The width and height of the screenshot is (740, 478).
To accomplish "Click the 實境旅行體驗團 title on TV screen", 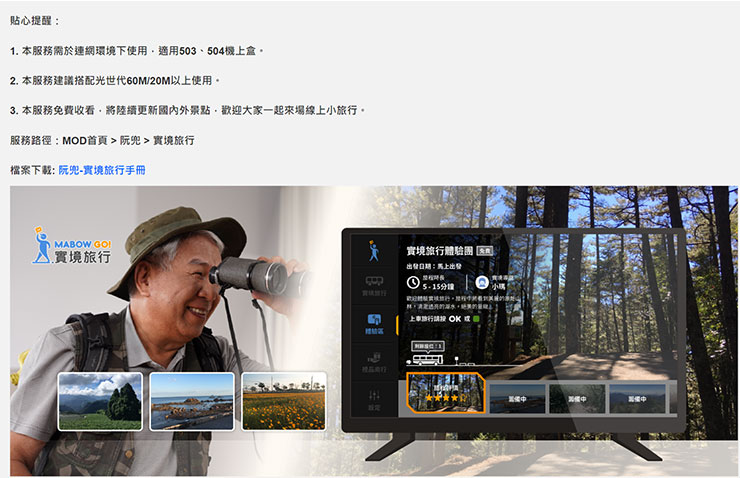I will coord(439,250).
